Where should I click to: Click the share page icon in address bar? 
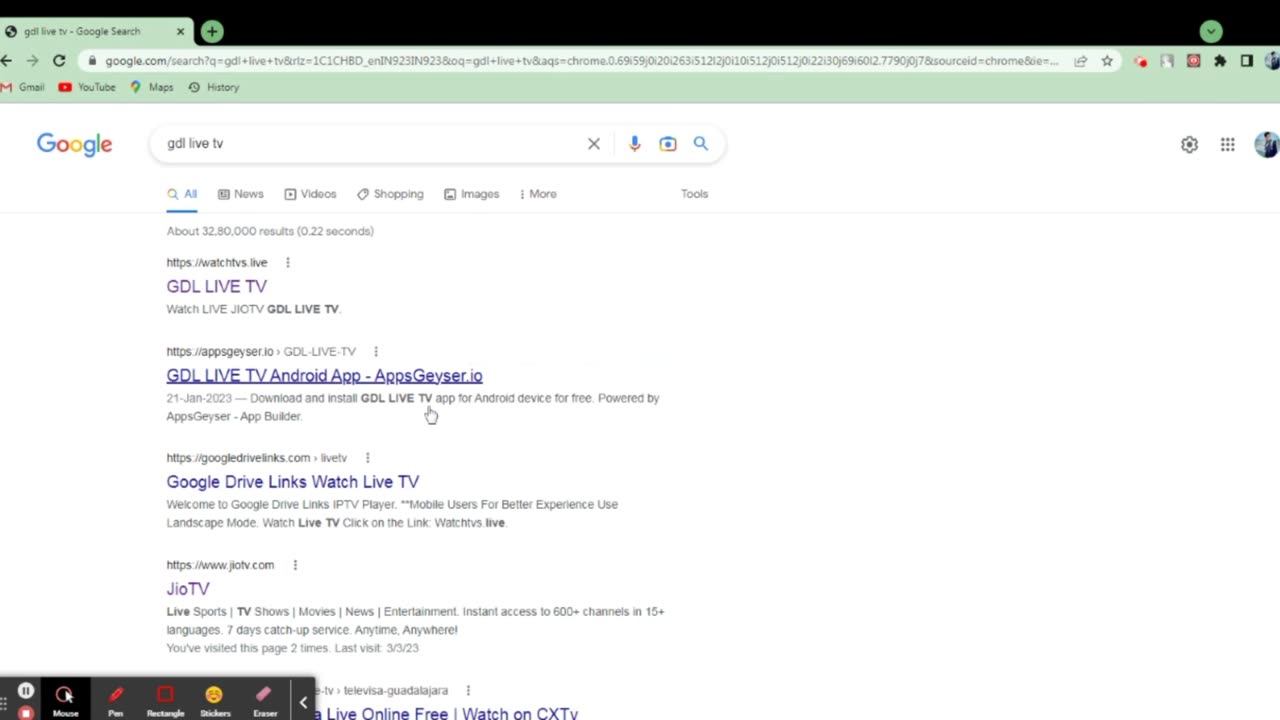1081,61
